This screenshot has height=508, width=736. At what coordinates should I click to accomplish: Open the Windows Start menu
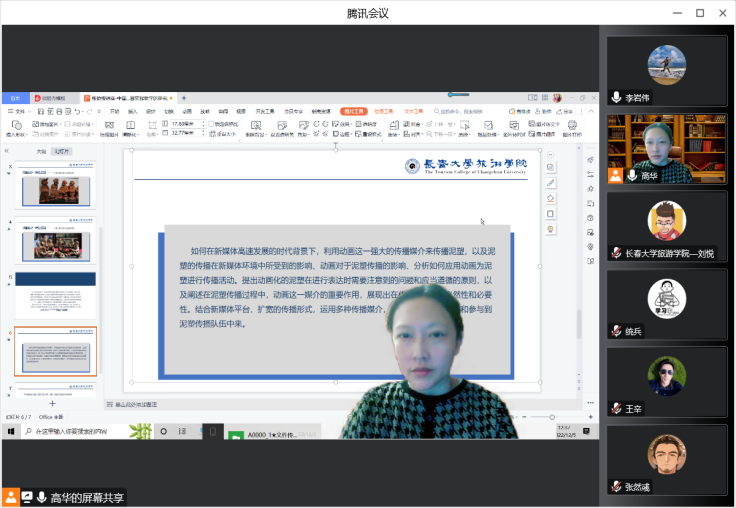tap(11, 431)
